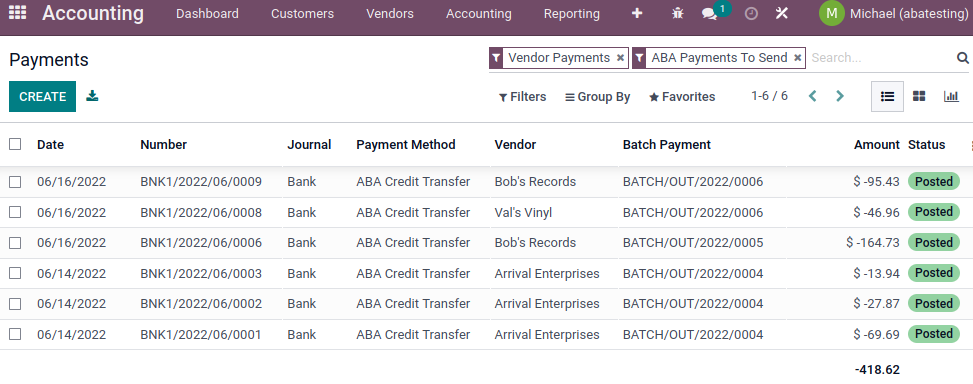This screenshot has width=973, height=384.
Task: Check the BNK1/2022/06/0009 row checkbox
Action: point(15,182)
